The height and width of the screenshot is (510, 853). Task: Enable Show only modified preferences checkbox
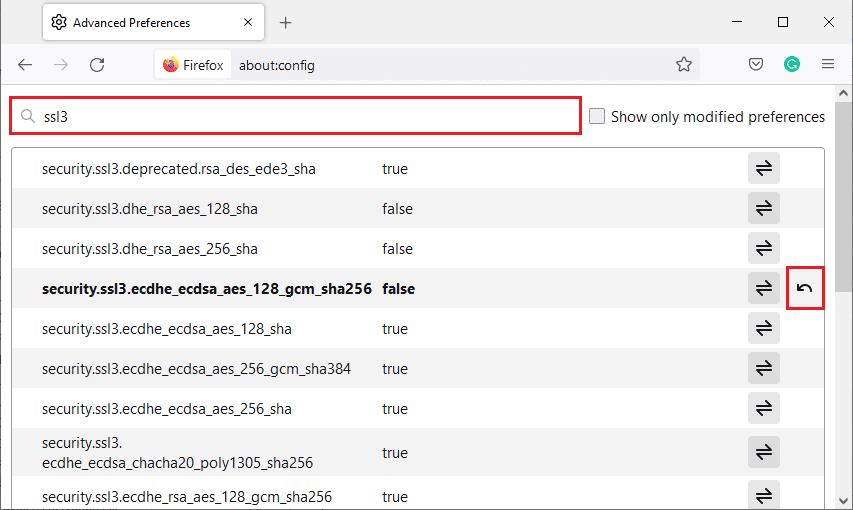point(597,116)
